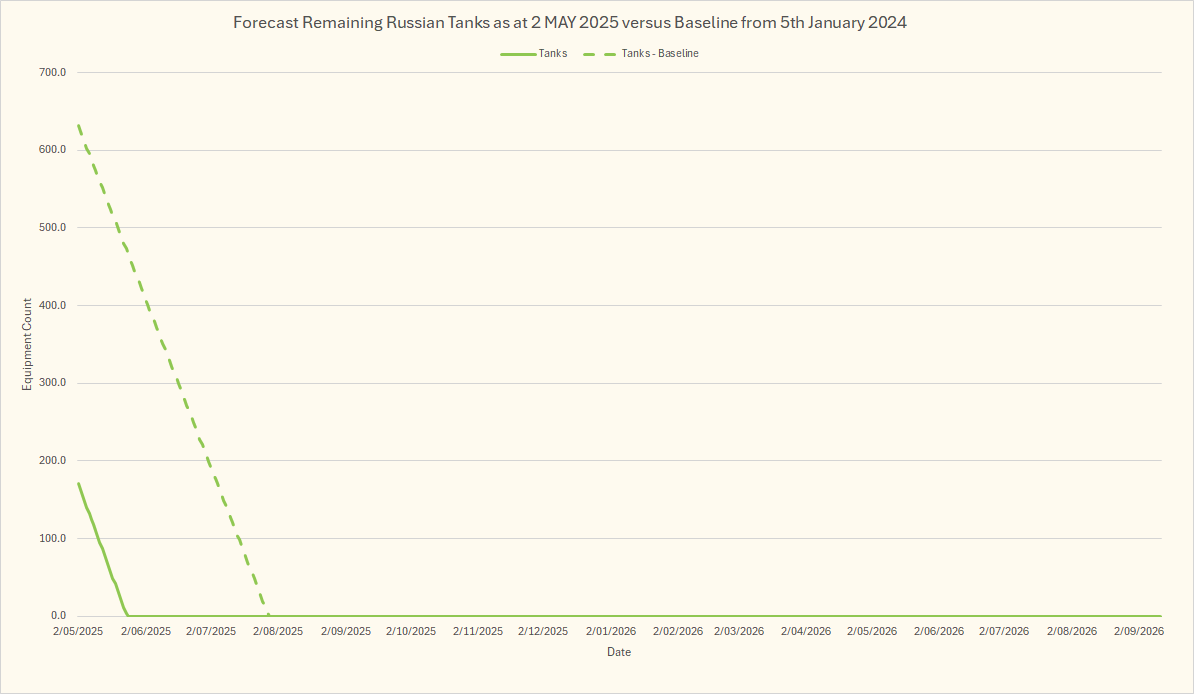Click the 700.0 y-axis label
The width and height of the screenshot is (1194, 694).
click(x=52, y=72)
